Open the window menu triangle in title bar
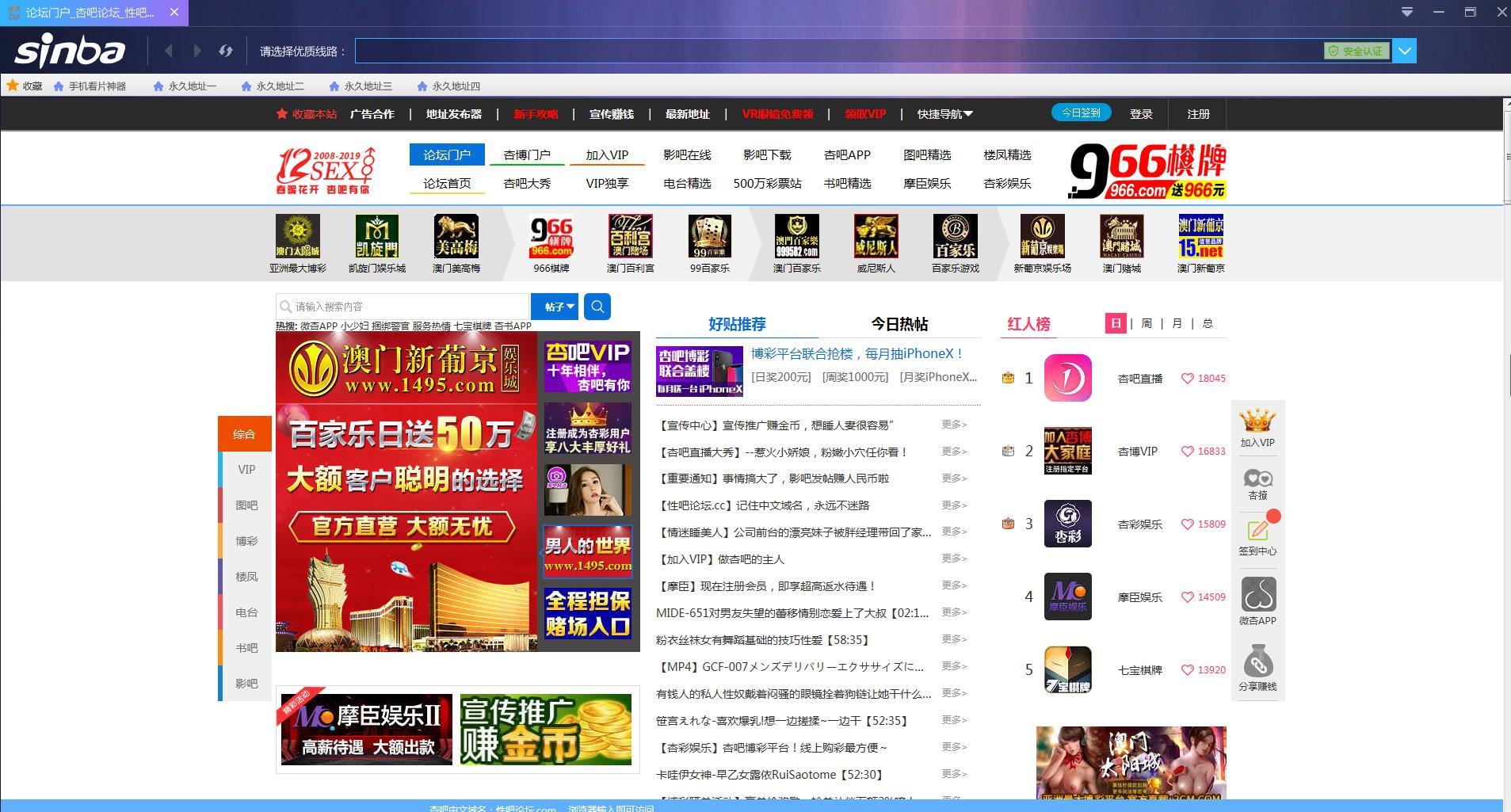This screenshot has height=812, width=1511. coord(1407,12)
